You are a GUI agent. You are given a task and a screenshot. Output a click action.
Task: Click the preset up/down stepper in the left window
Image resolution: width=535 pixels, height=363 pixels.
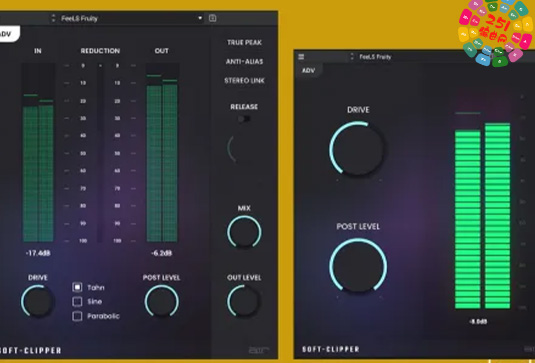(53, 18)
